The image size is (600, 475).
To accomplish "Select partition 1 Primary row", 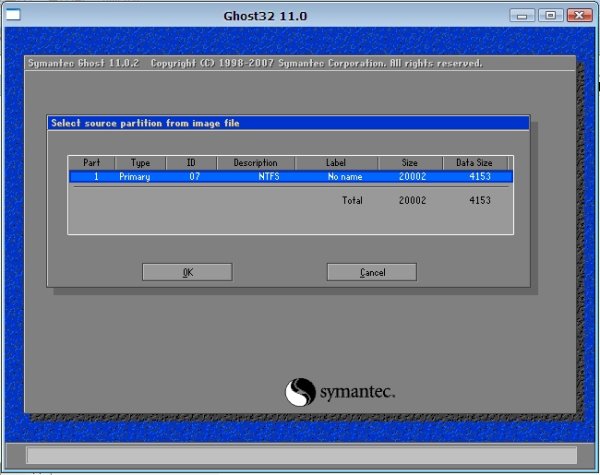I will pos(290,176).
